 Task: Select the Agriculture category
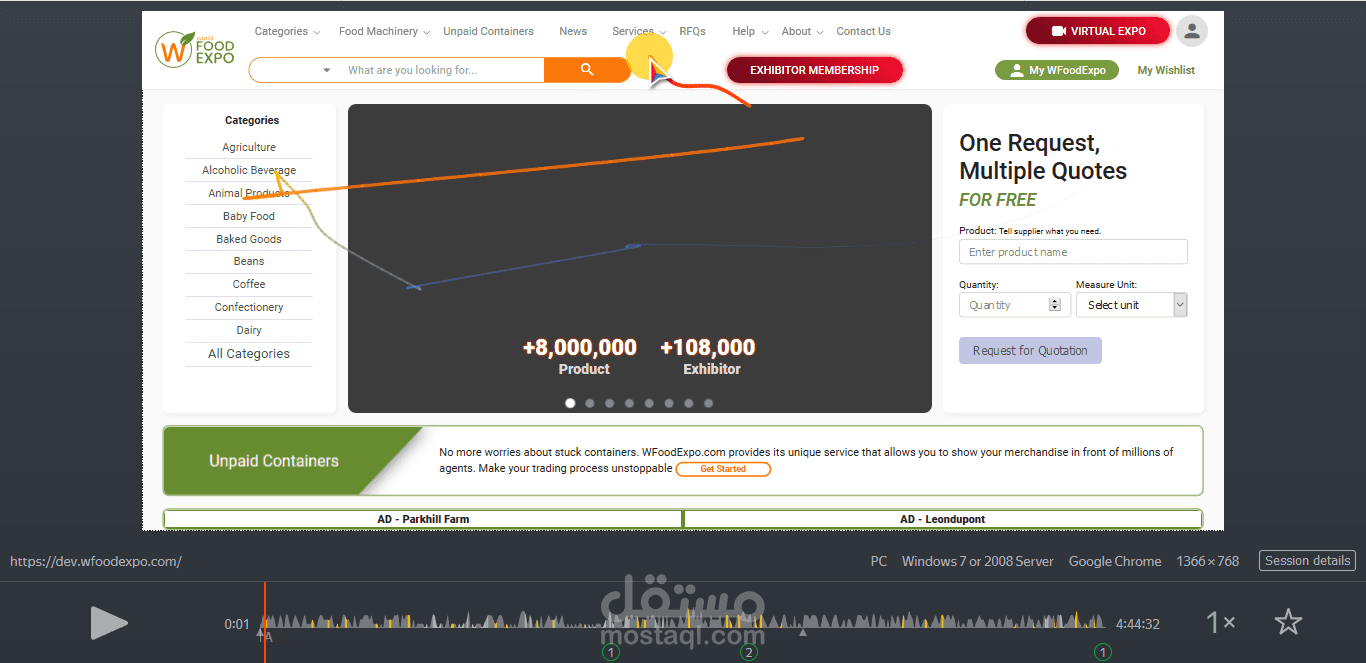(x=249, y=147)
